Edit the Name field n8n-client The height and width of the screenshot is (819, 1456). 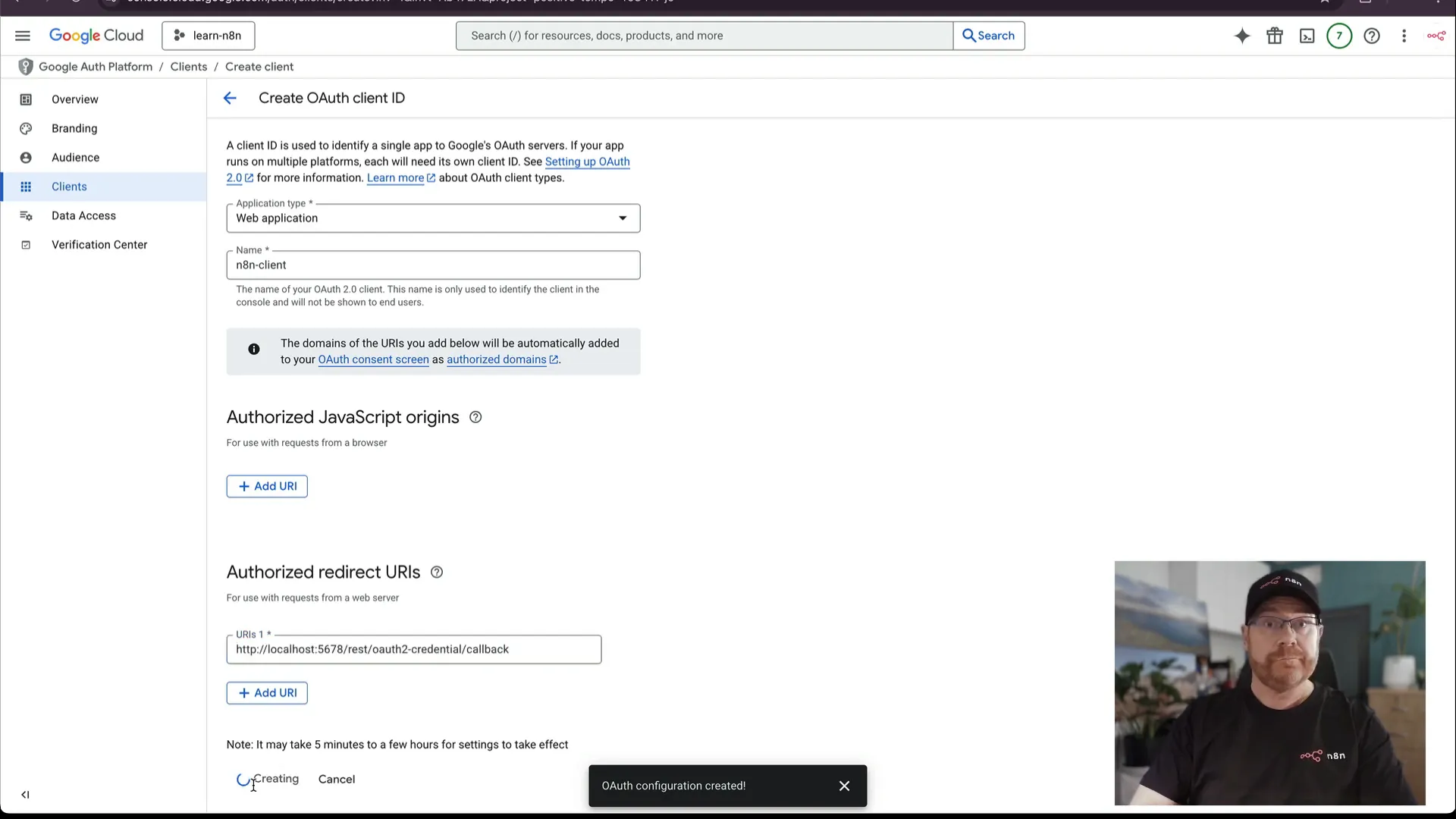tap(433, 265)
